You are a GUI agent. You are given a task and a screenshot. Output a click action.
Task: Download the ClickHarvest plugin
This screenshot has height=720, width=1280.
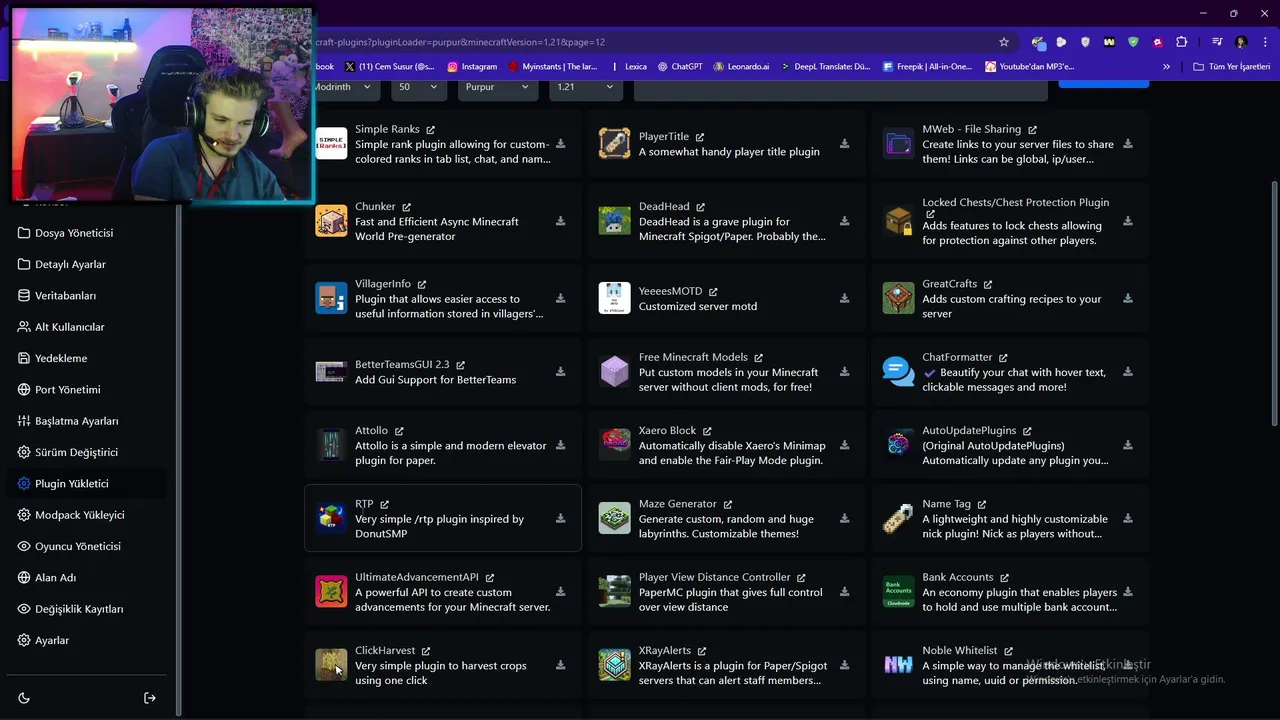click(560, 665)
